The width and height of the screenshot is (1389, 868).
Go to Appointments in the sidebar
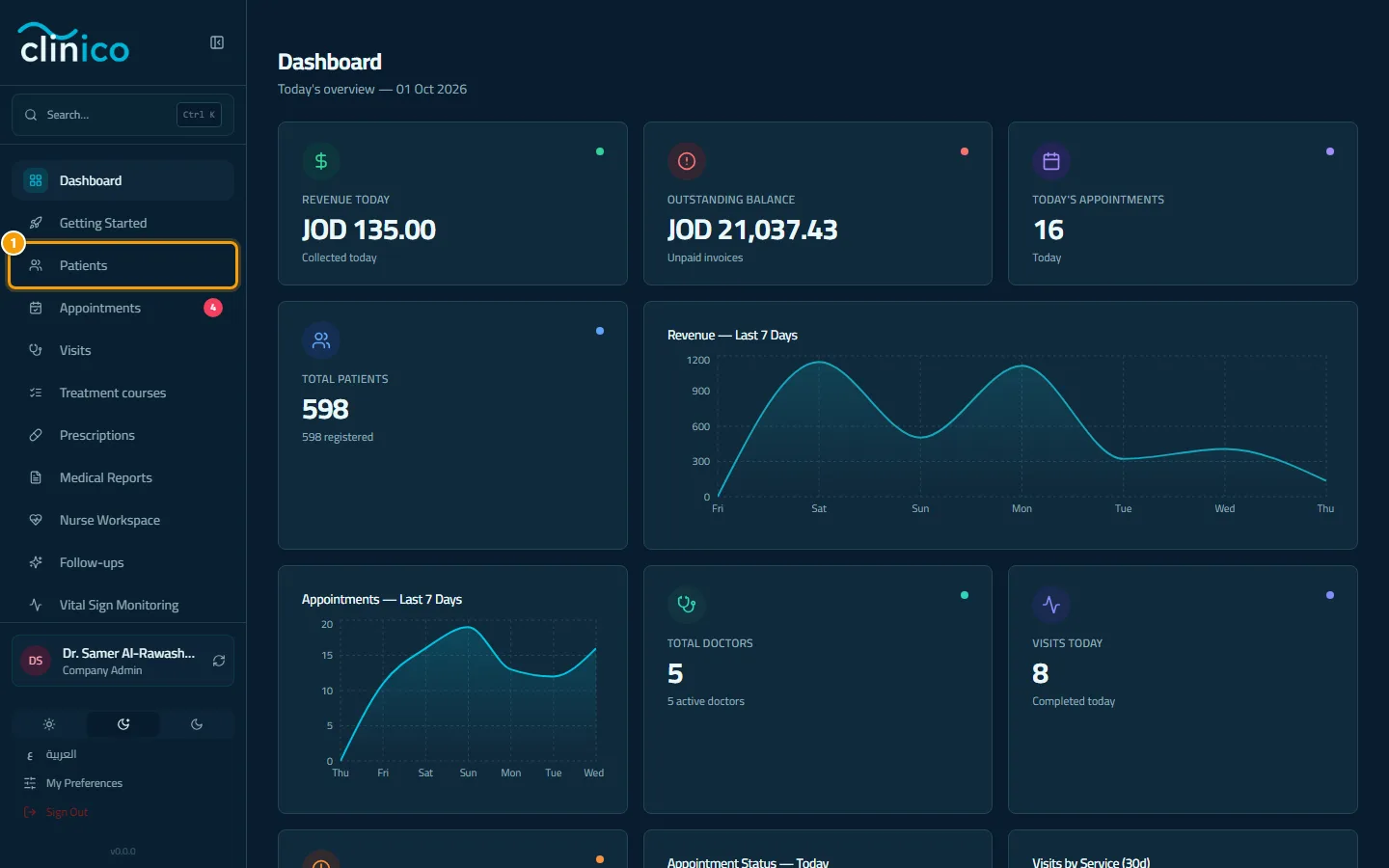click(x=123, y=308)
